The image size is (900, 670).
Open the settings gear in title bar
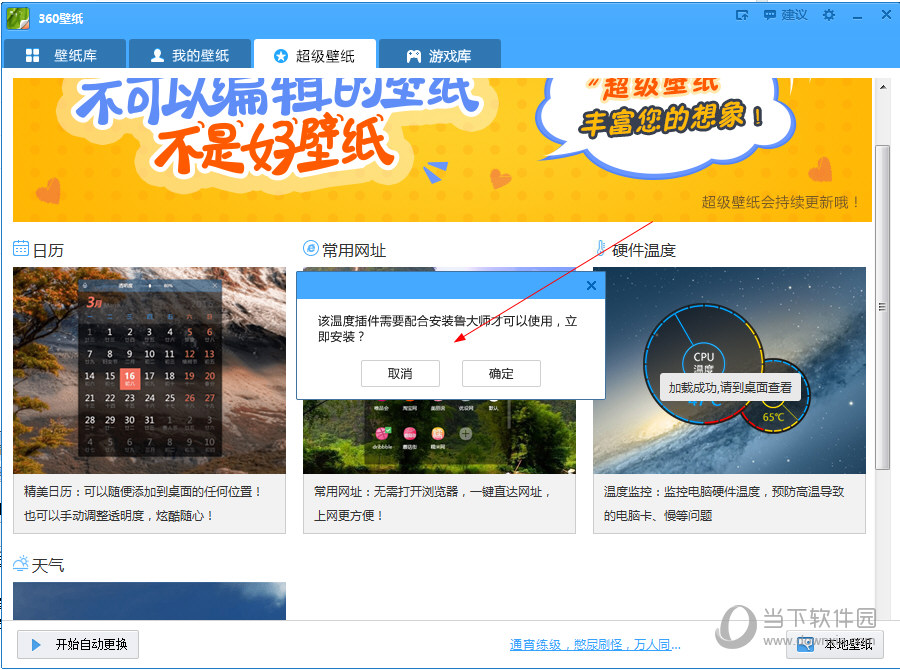[829, 16]
